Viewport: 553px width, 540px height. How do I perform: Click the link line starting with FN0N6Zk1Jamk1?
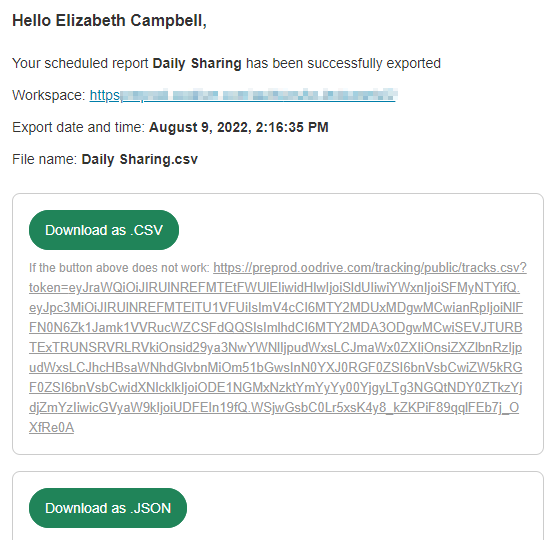pos(276,328)
